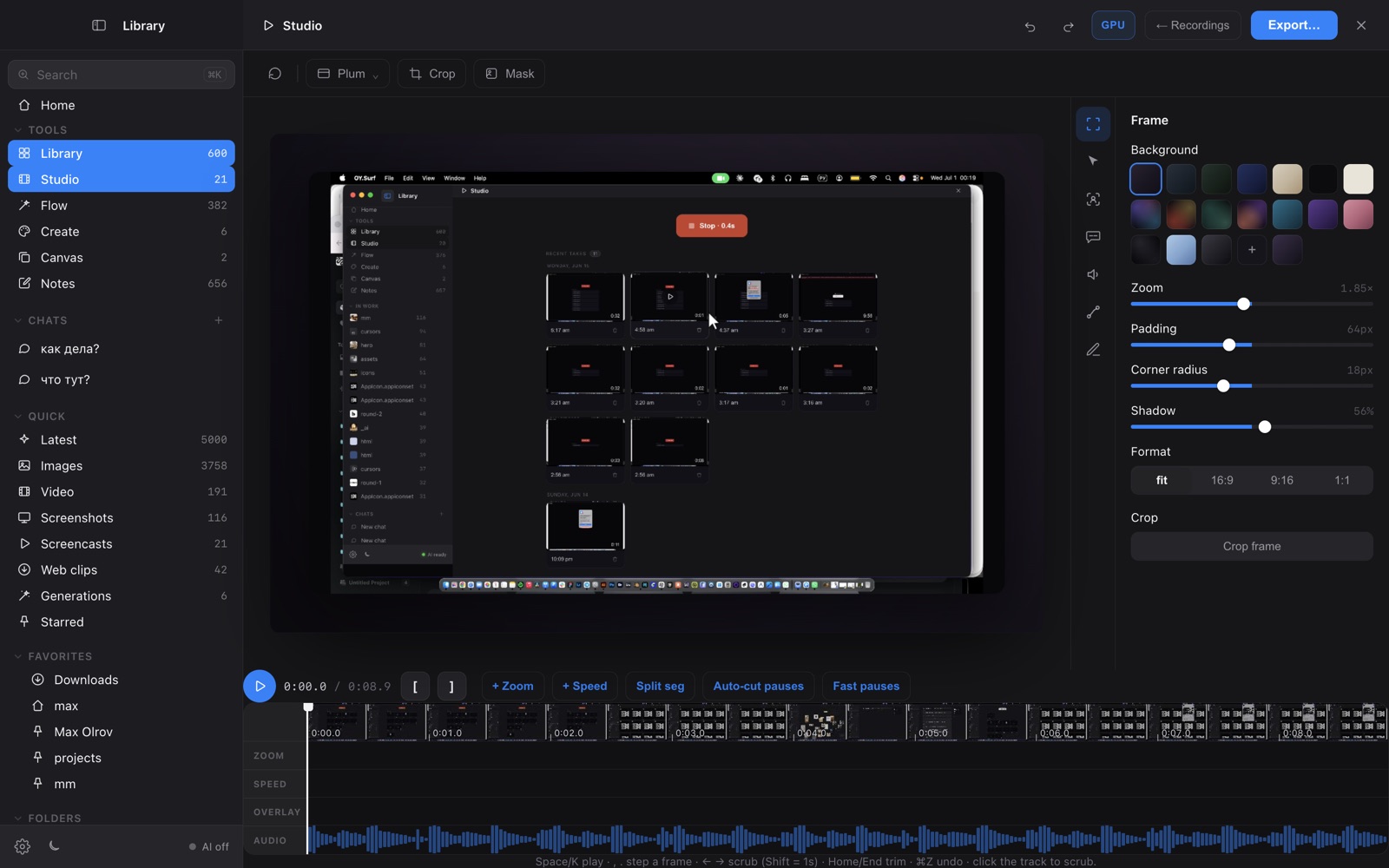Screen dimensions: 1389x868
Task: Toggle the Mask tool
Action: 510,74
